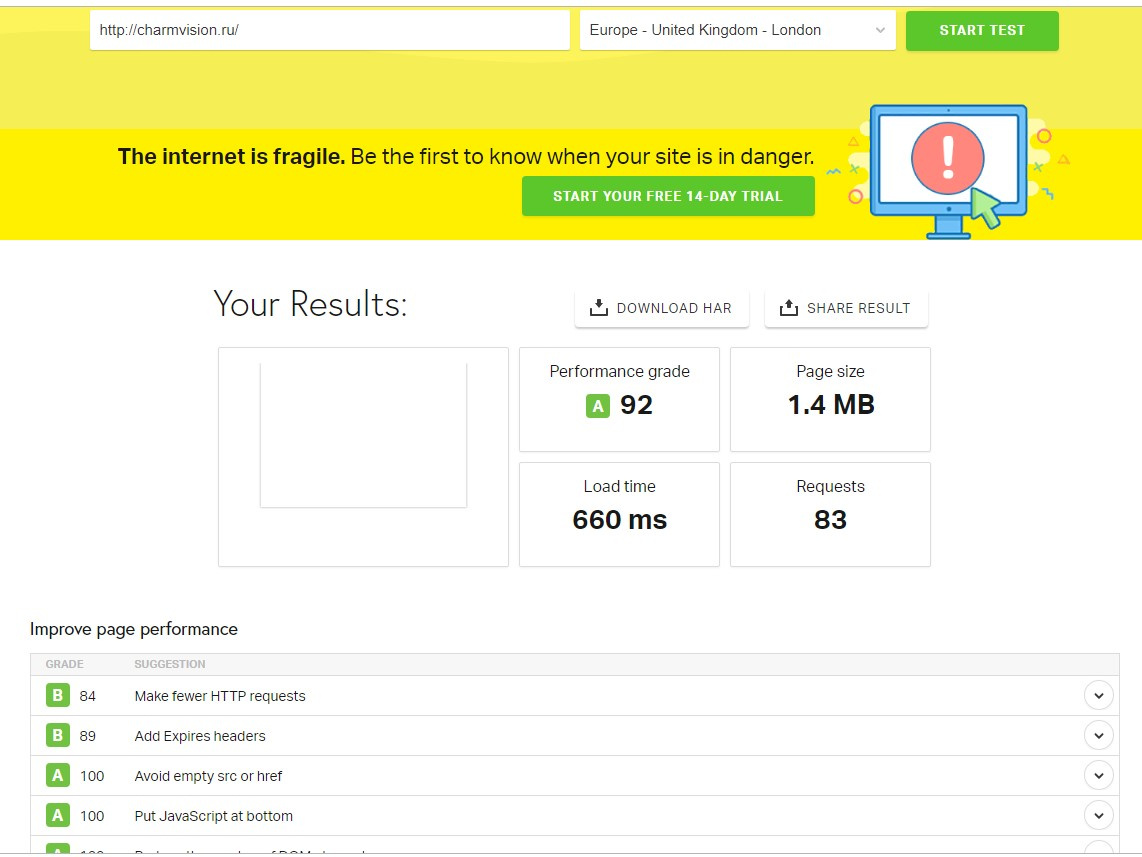
Task: Click the Avoid empty src or href text
Action: [x=208, y=776]
